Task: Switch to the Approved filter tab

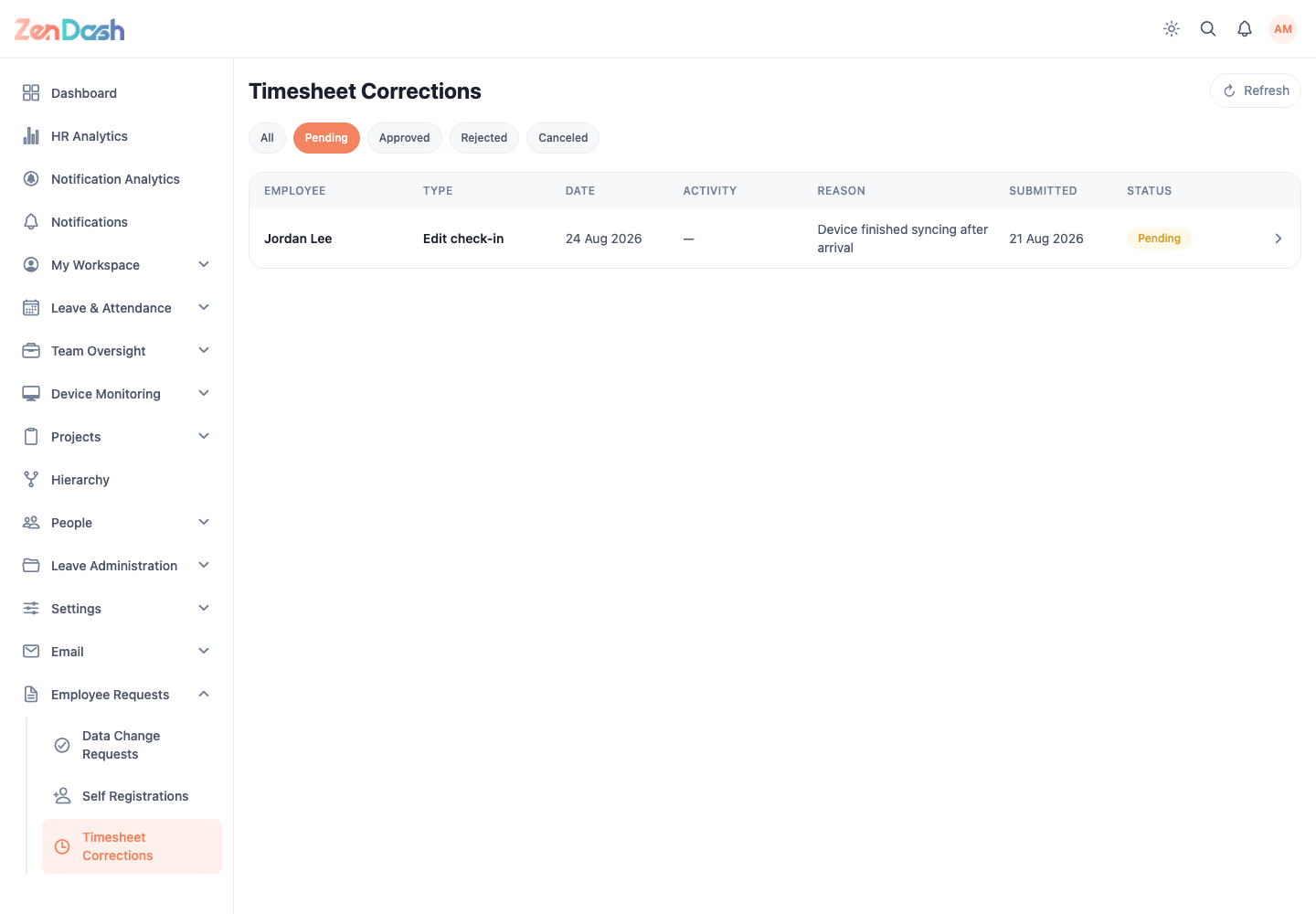Action: click(405, 138)
